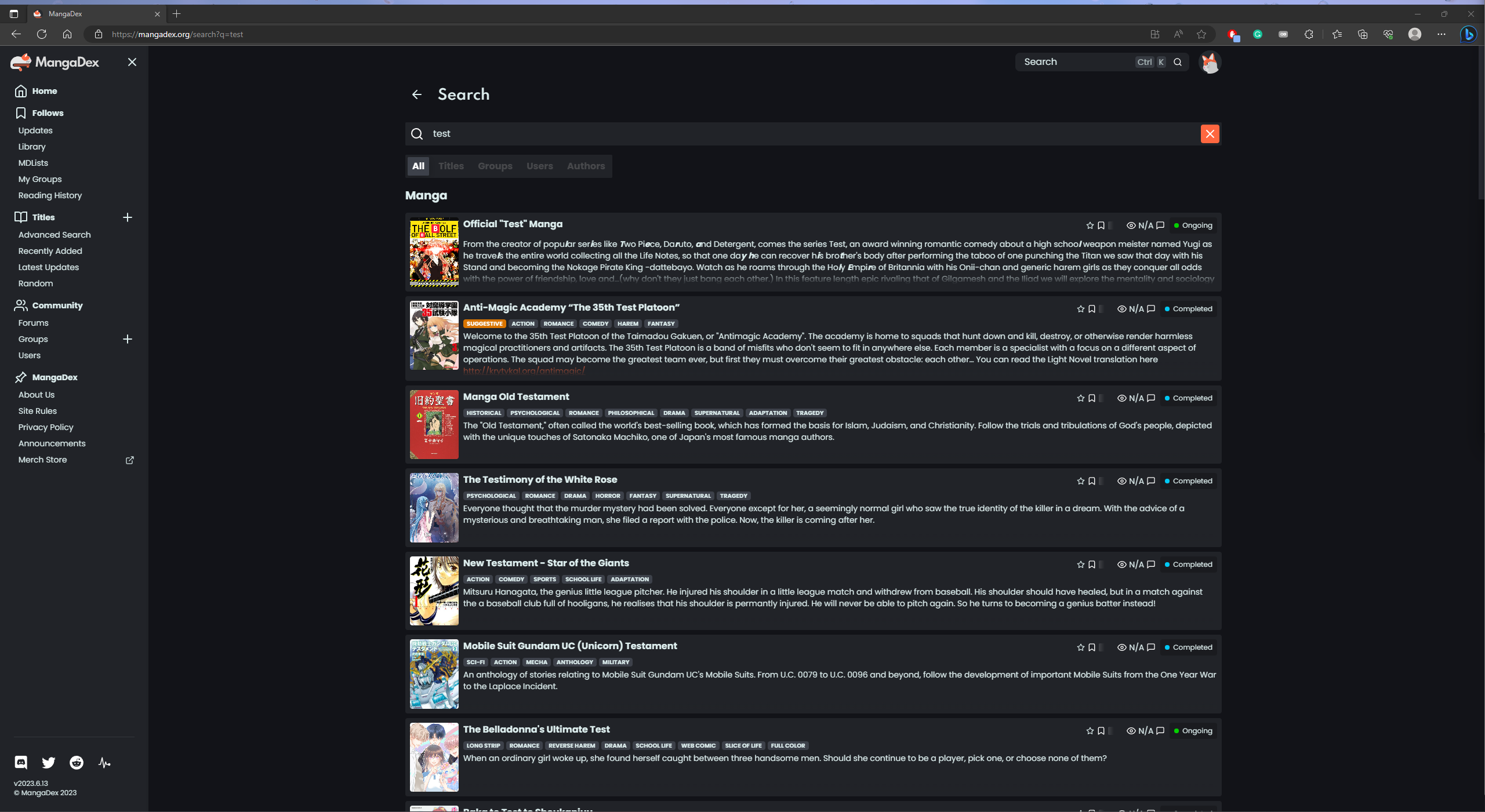
Task: Open Announcements page
Action: pyautogui.click(x=52, y=443)
